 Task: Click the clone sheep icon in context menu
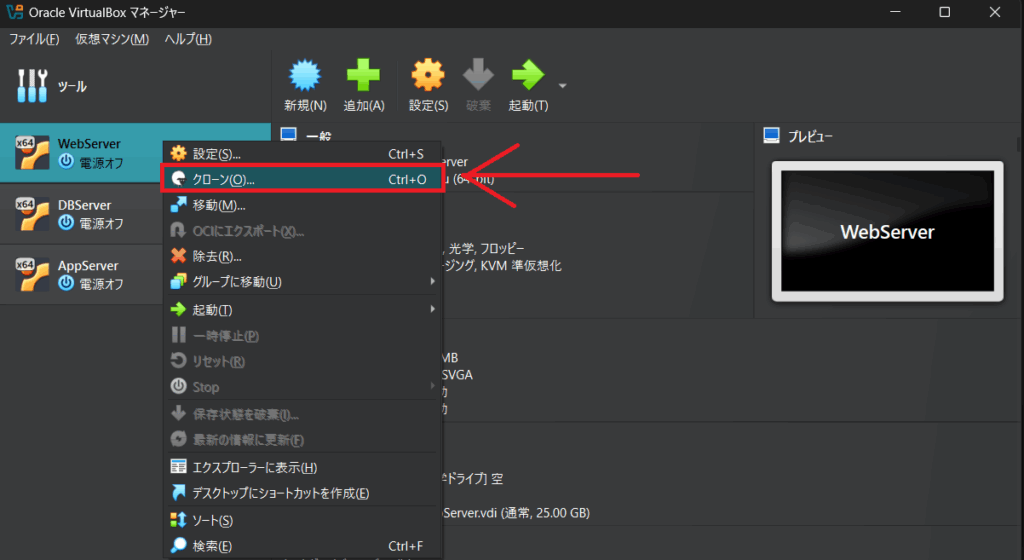click(x=178, y=179)
